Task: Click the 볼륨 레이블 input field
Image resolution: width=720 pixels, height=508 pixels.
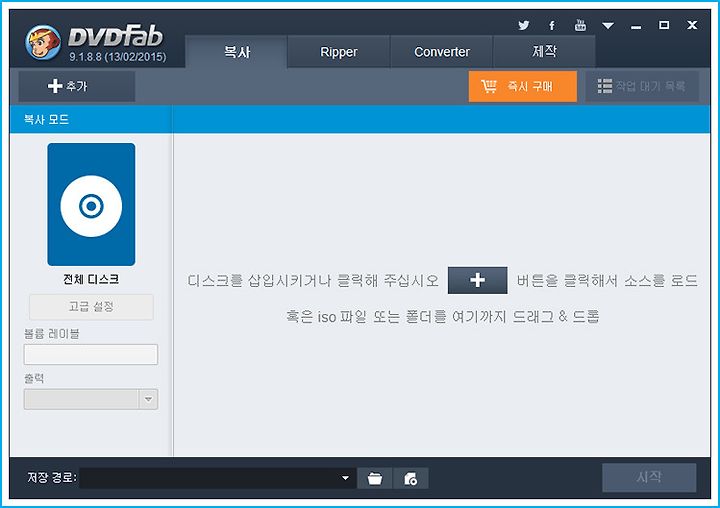Action: (x=91, y=355)
